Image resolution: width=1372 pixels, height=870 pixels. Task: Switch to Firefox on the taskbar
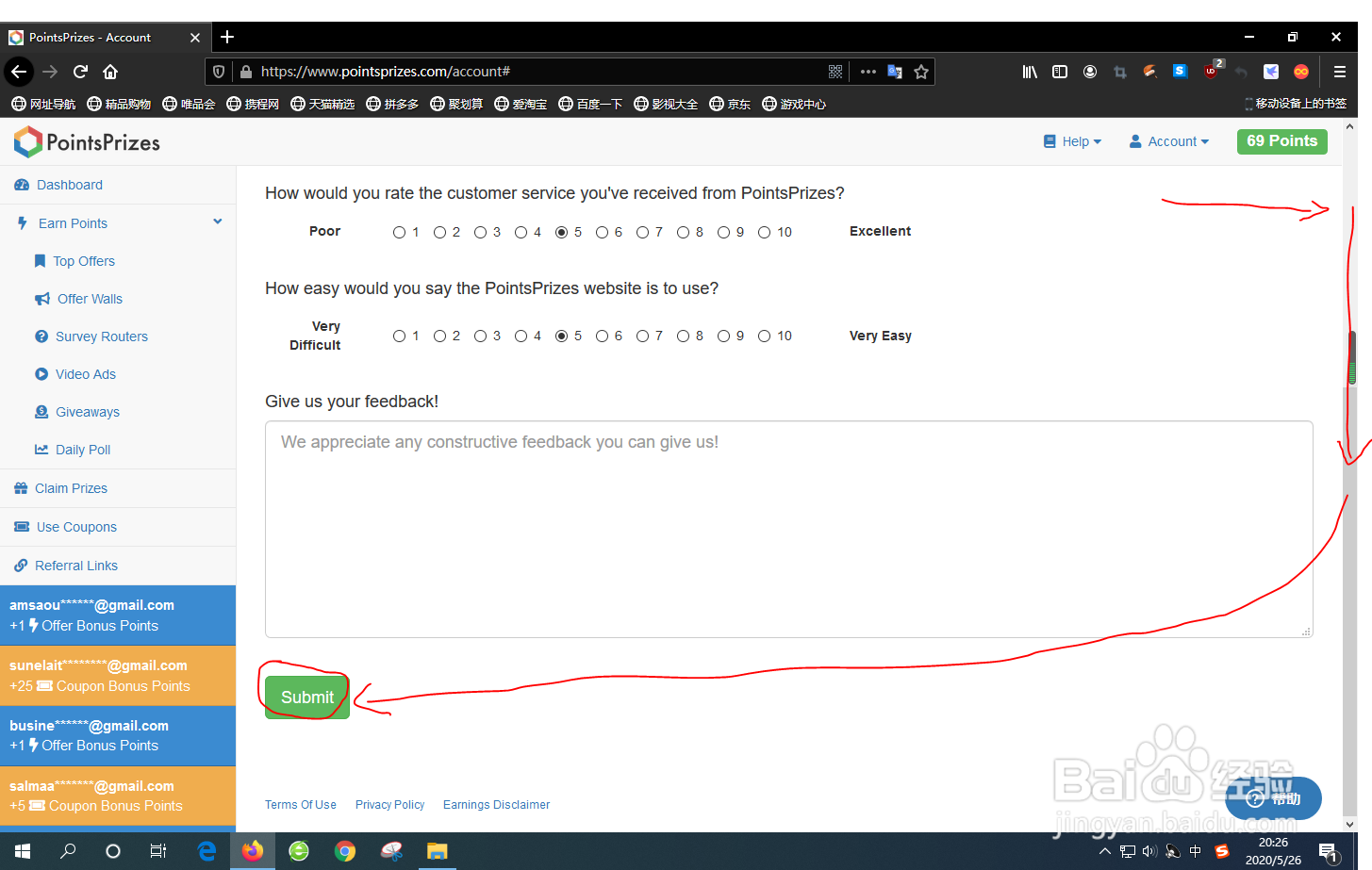[253, 851]
